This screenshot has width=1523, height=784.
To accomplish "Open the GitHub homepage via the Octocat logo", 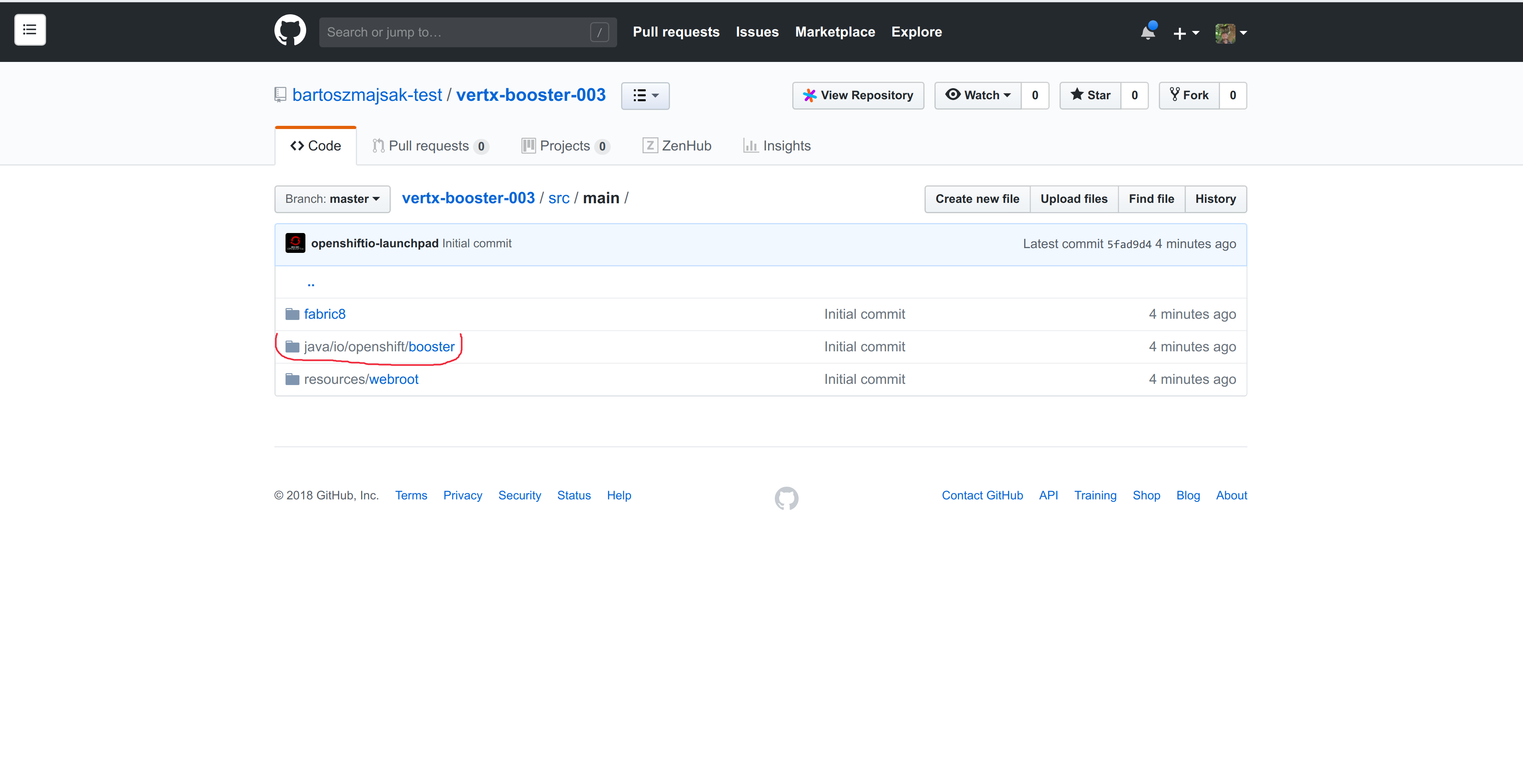I will (290, 30).
